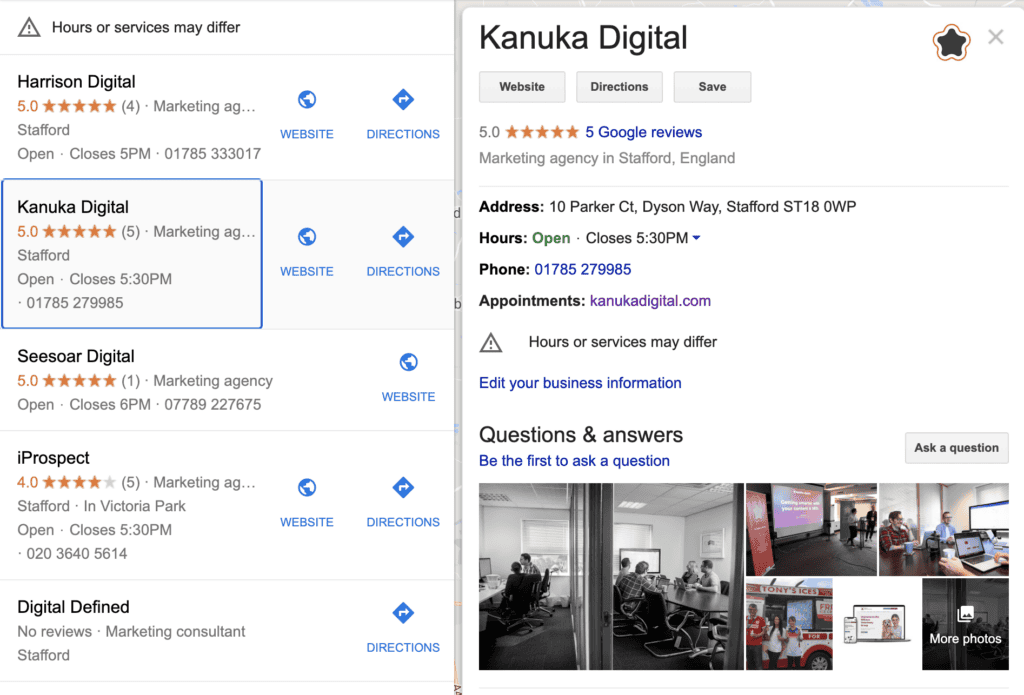Open the website devices mockup photo
This screenshot has width=1024, height=695.
[x=877, y=624]
